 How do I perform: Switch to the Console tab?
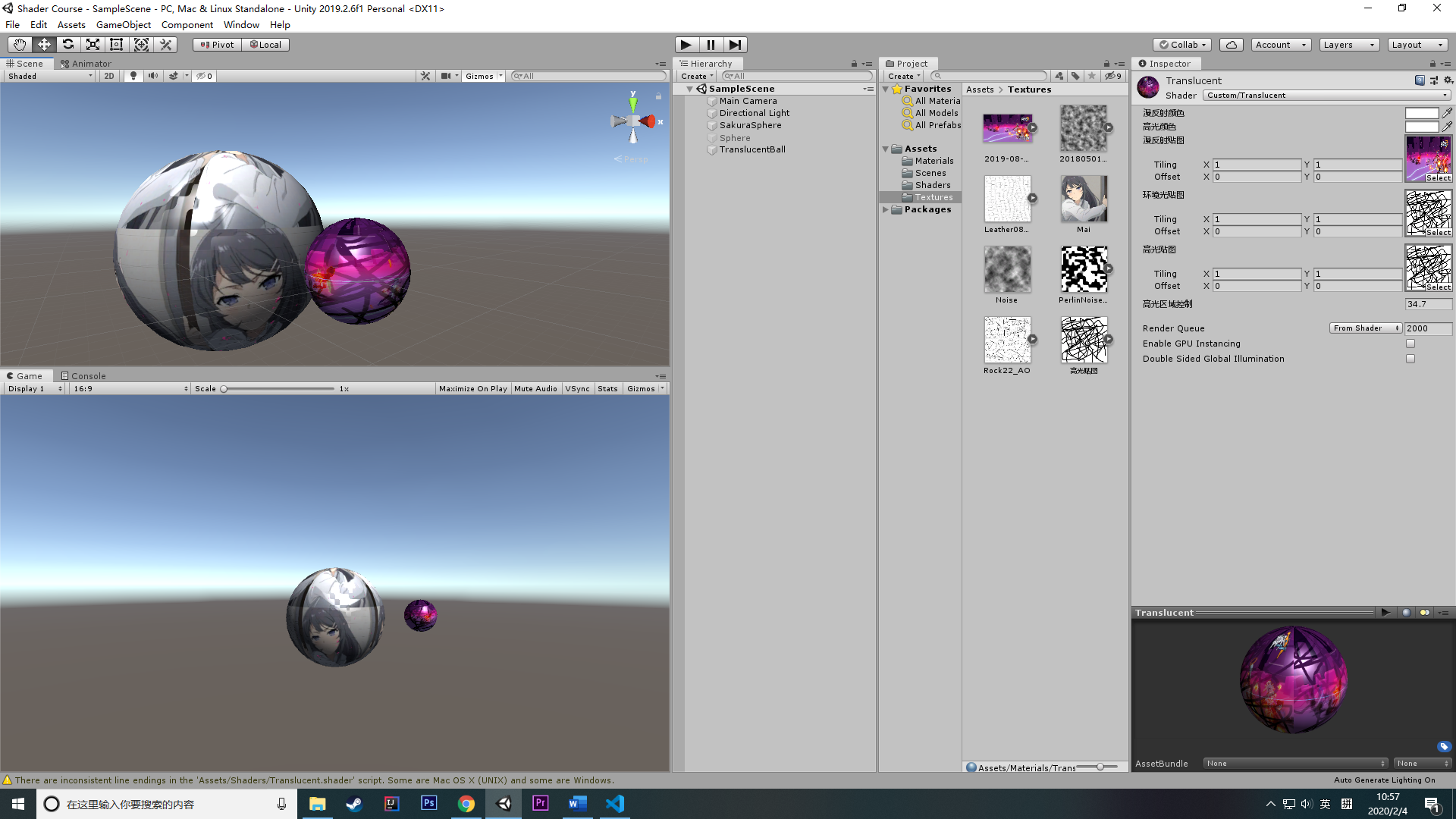coord(83,375)
